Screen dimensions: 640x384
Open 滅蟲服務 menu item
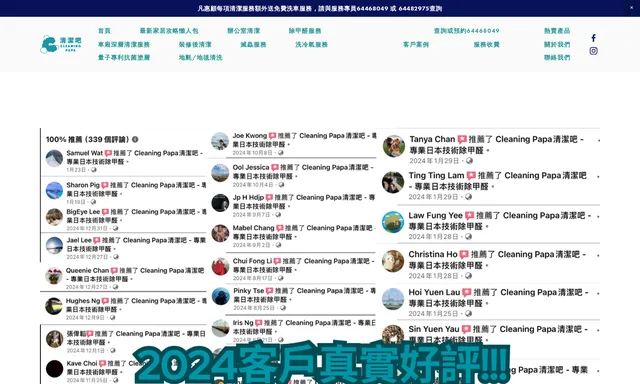tap(253, 44)
